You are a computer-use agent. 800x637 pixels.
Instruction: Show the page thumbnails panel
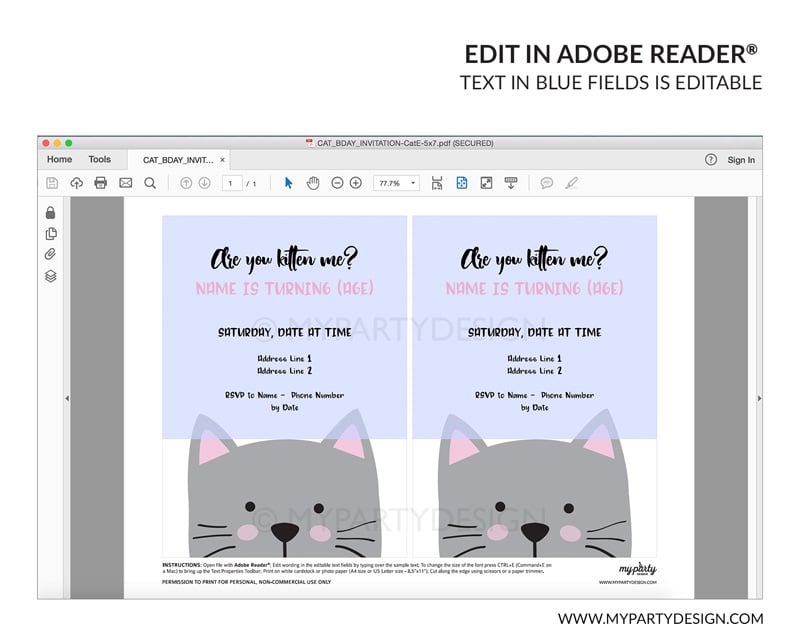pos(51,234)
